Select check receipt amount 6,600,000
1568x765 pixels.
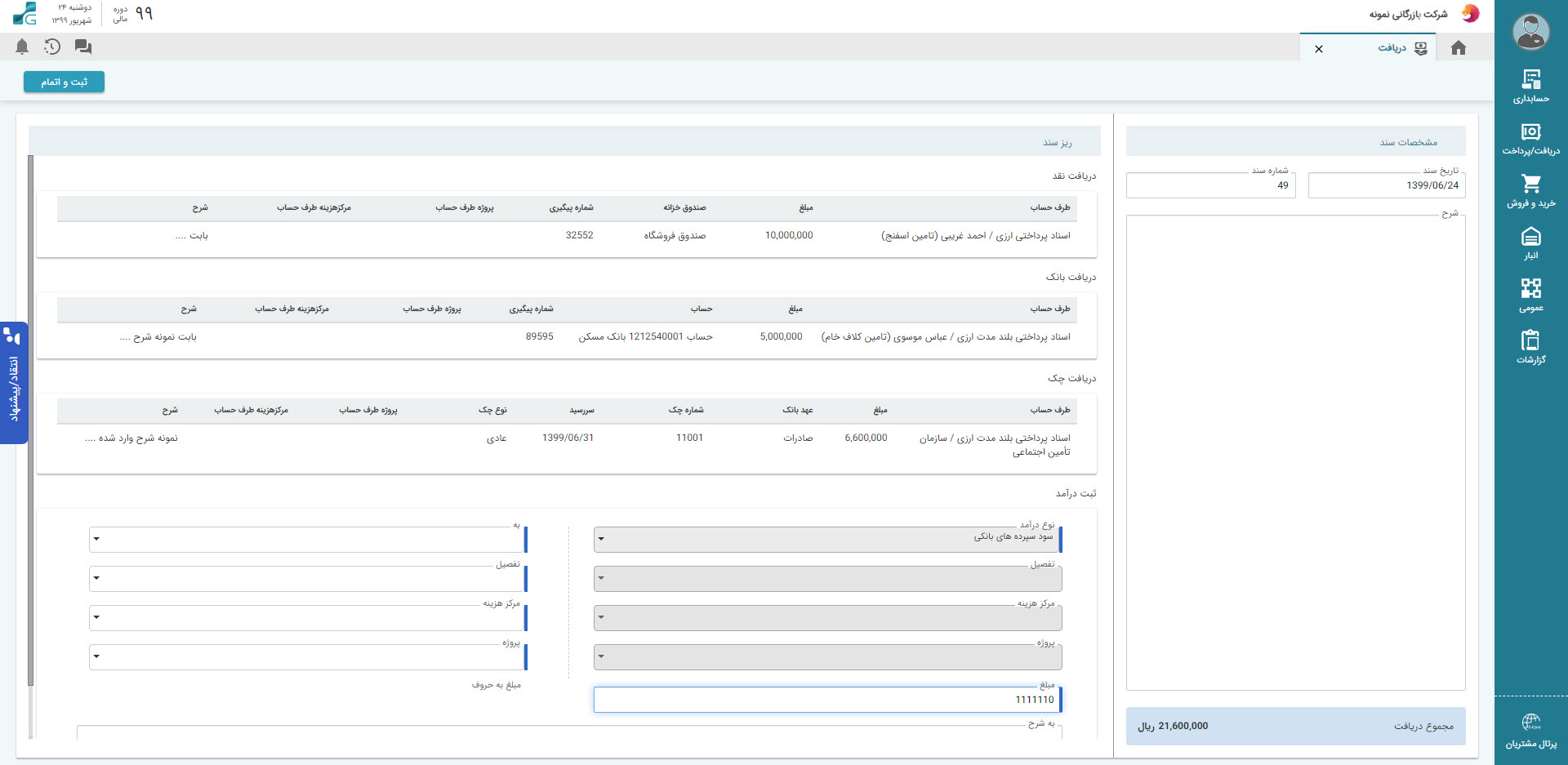[x=866, y=438]
